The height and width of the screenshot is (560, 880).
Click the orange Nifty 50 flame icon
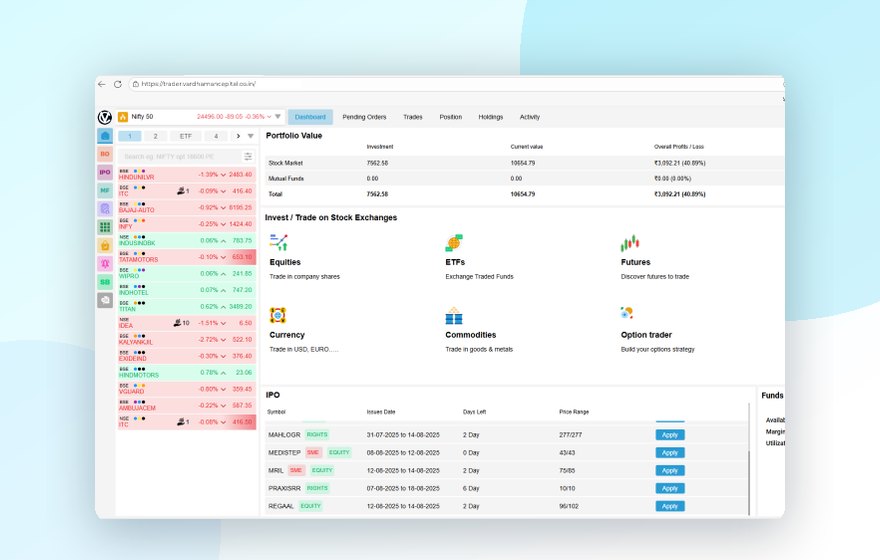click(x=123, y=117)
